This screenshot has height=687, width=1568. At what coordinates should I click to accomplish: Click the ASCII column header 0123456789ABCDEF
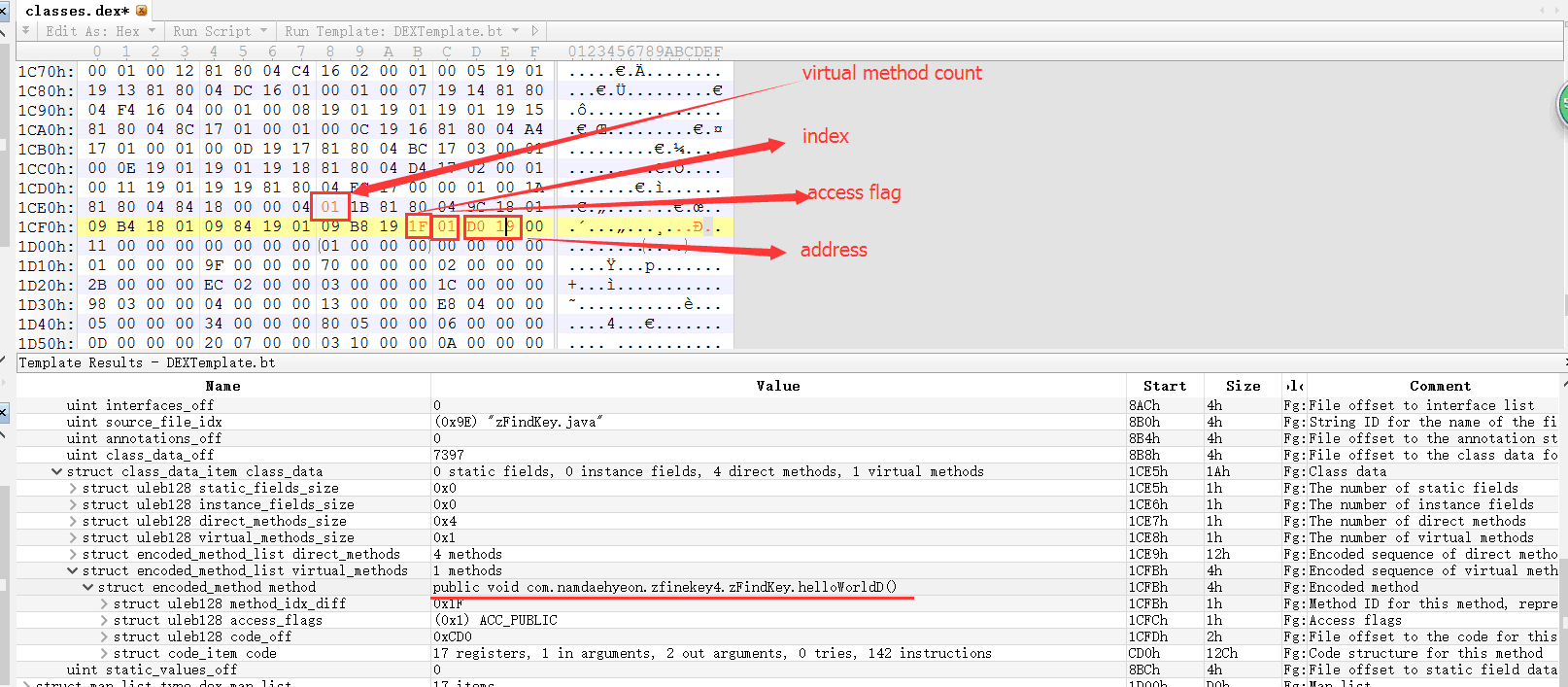click(645, 52)
